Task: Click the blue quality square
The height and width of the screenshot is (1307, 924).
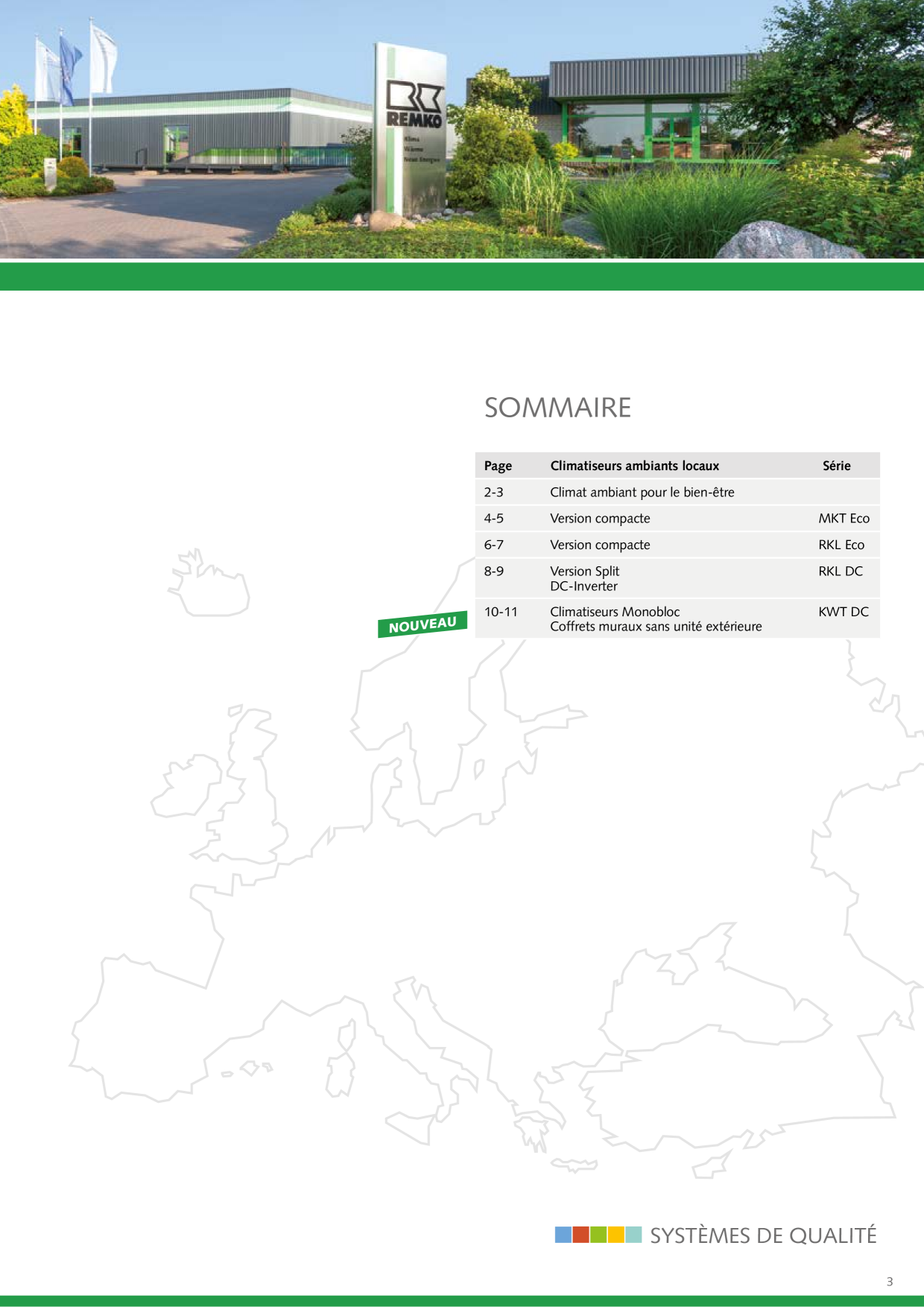Action: click(x=563, y=1235)
